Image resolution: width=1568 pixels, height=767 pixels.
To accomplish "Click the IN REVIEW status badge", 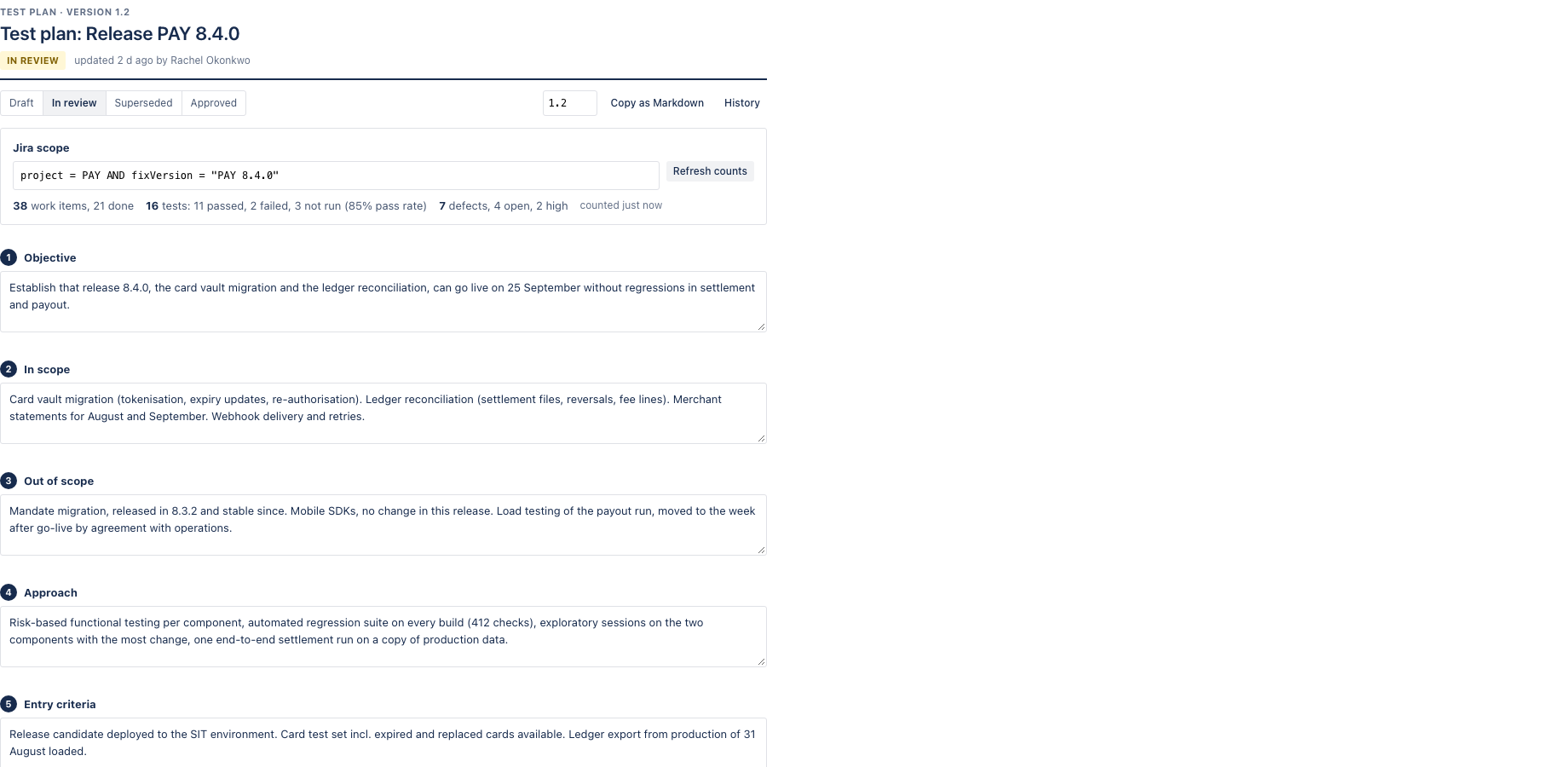I will [x=32, y=61].
